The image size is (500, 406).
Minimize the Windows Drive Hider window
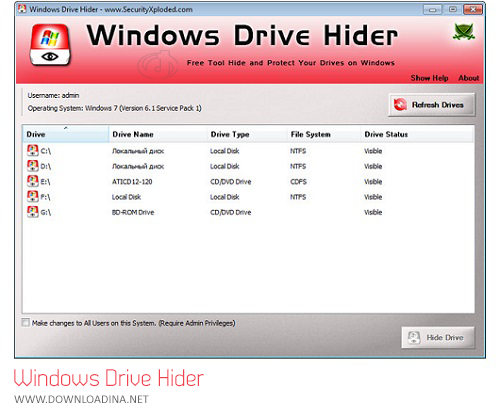click(x=432, y=9)
